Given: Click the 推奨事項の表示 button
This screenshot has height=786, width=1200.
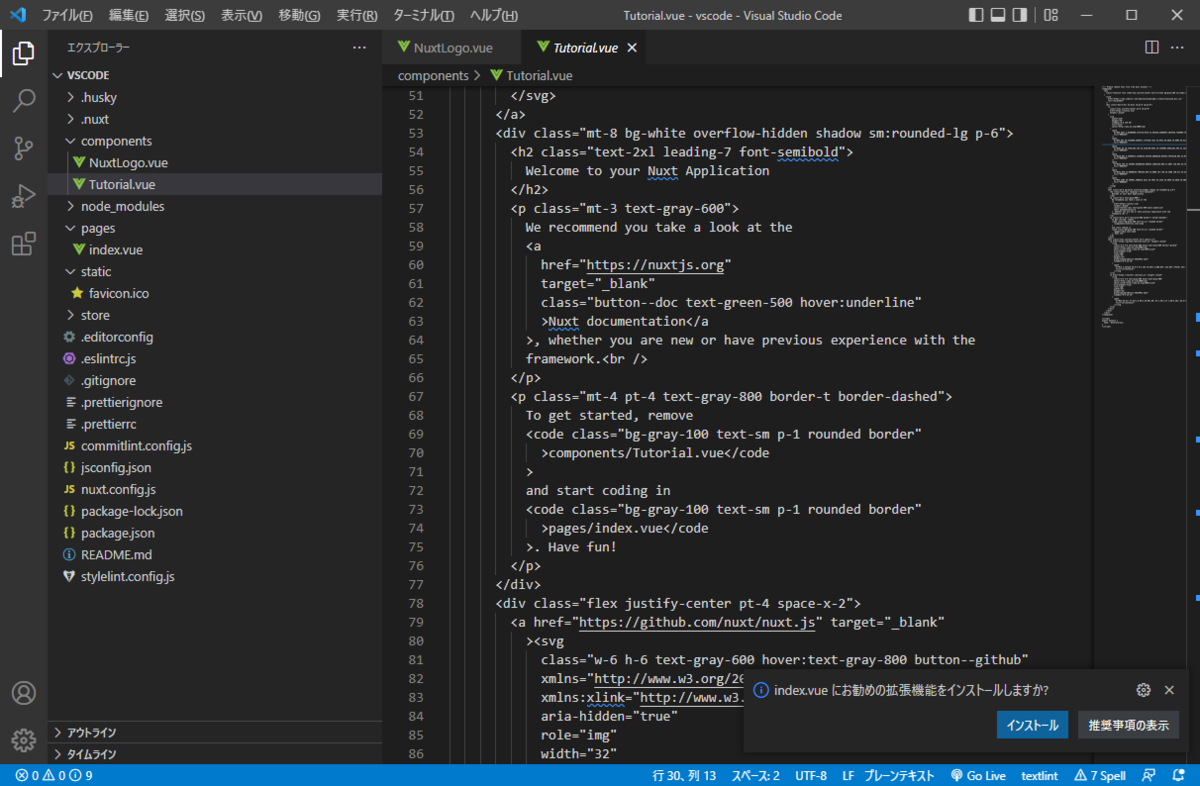Looking at the screenshot, I should pos(1128,725).
